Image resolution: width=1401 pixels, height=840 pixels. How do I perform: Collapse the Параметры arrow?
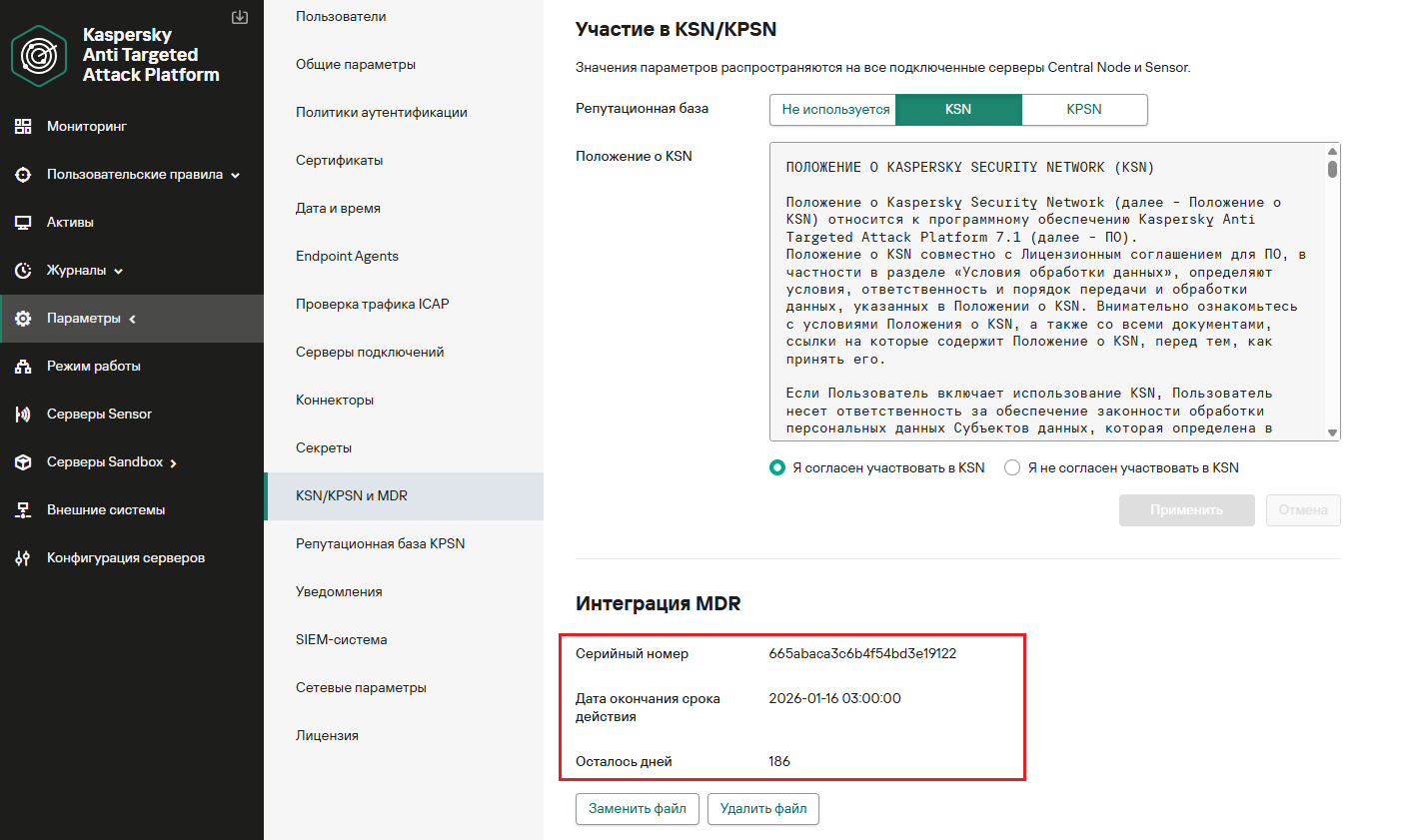coord(132,320)
